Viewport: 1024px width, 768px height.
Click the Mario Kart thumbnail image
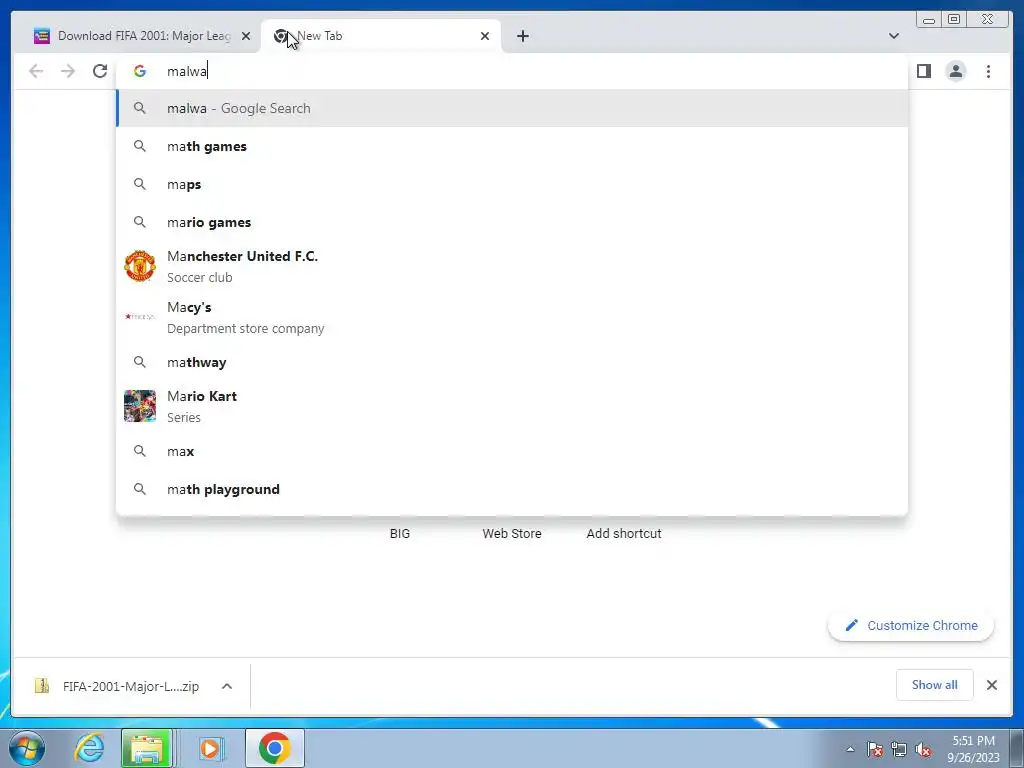point(140,406)
